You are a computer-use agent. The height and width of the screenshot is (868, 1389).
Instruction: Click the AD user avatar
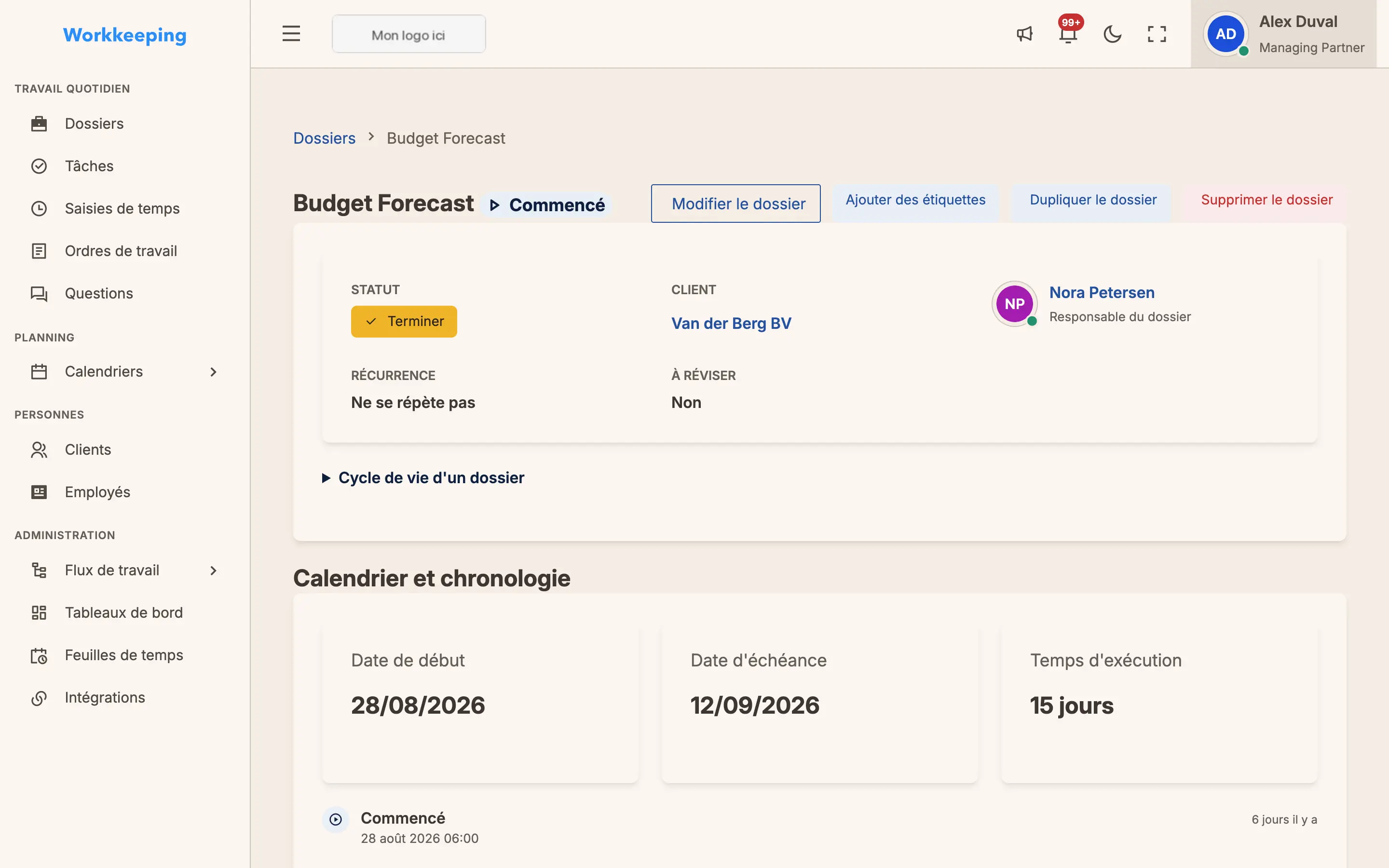click(1226, 34)
